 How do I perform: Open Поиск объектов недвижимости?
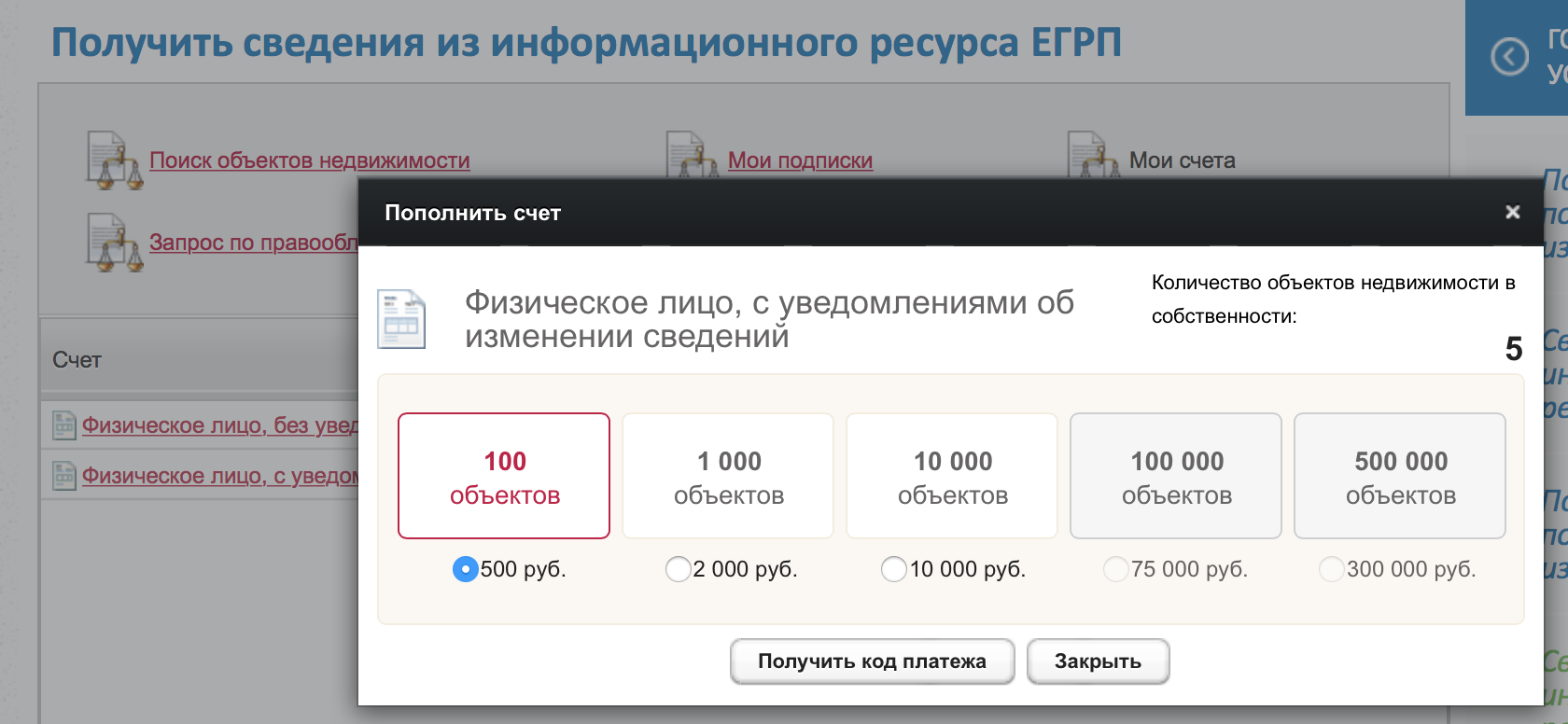(x=310, y=160)
